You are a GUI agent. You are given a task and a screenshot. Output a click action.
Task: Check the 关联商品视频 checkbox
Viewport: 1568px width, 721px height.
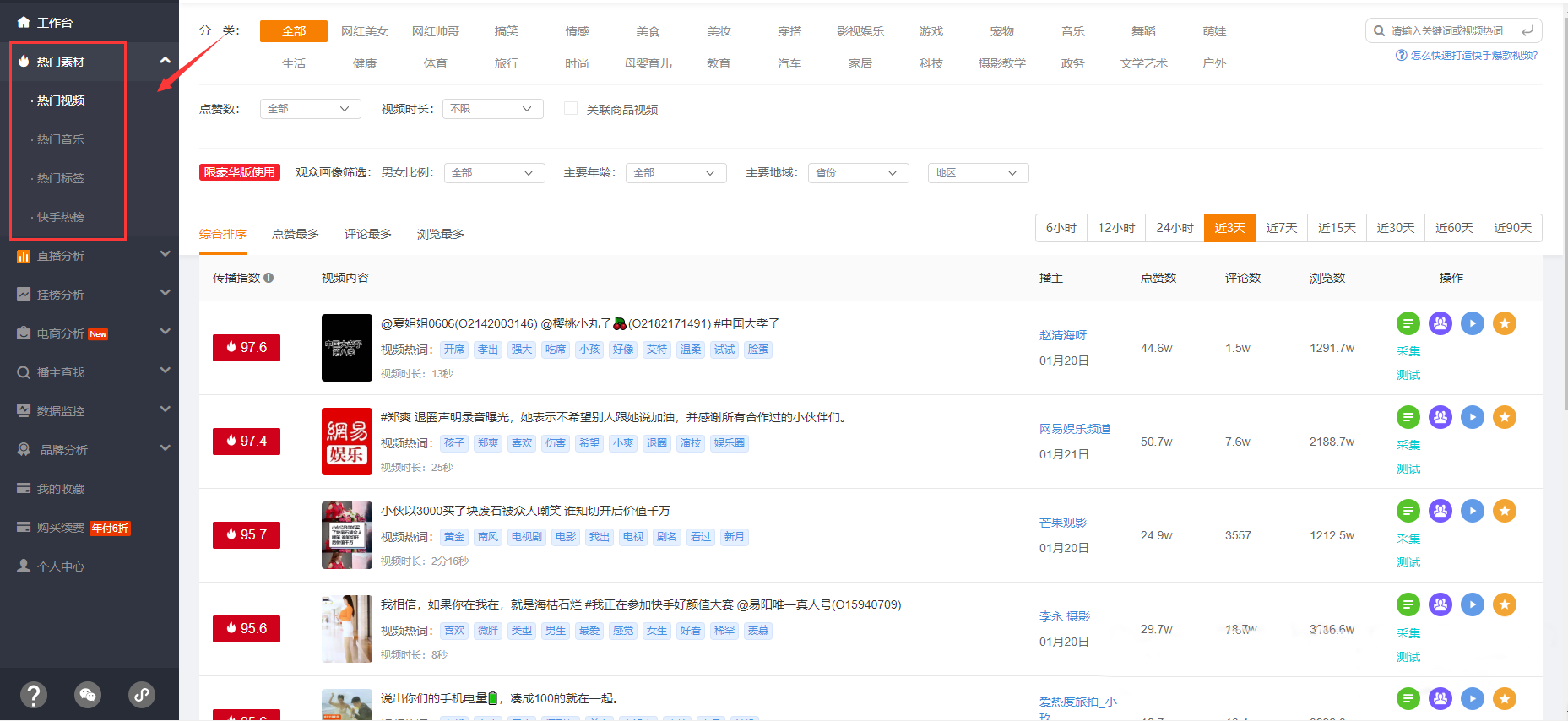pos(571,108)
